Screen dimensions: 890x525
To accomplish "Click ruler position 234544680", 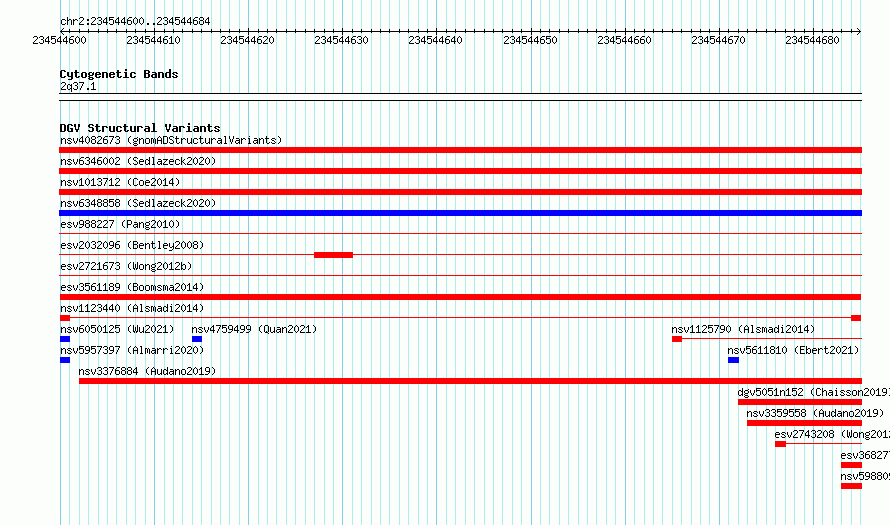I will pos(813,40).
